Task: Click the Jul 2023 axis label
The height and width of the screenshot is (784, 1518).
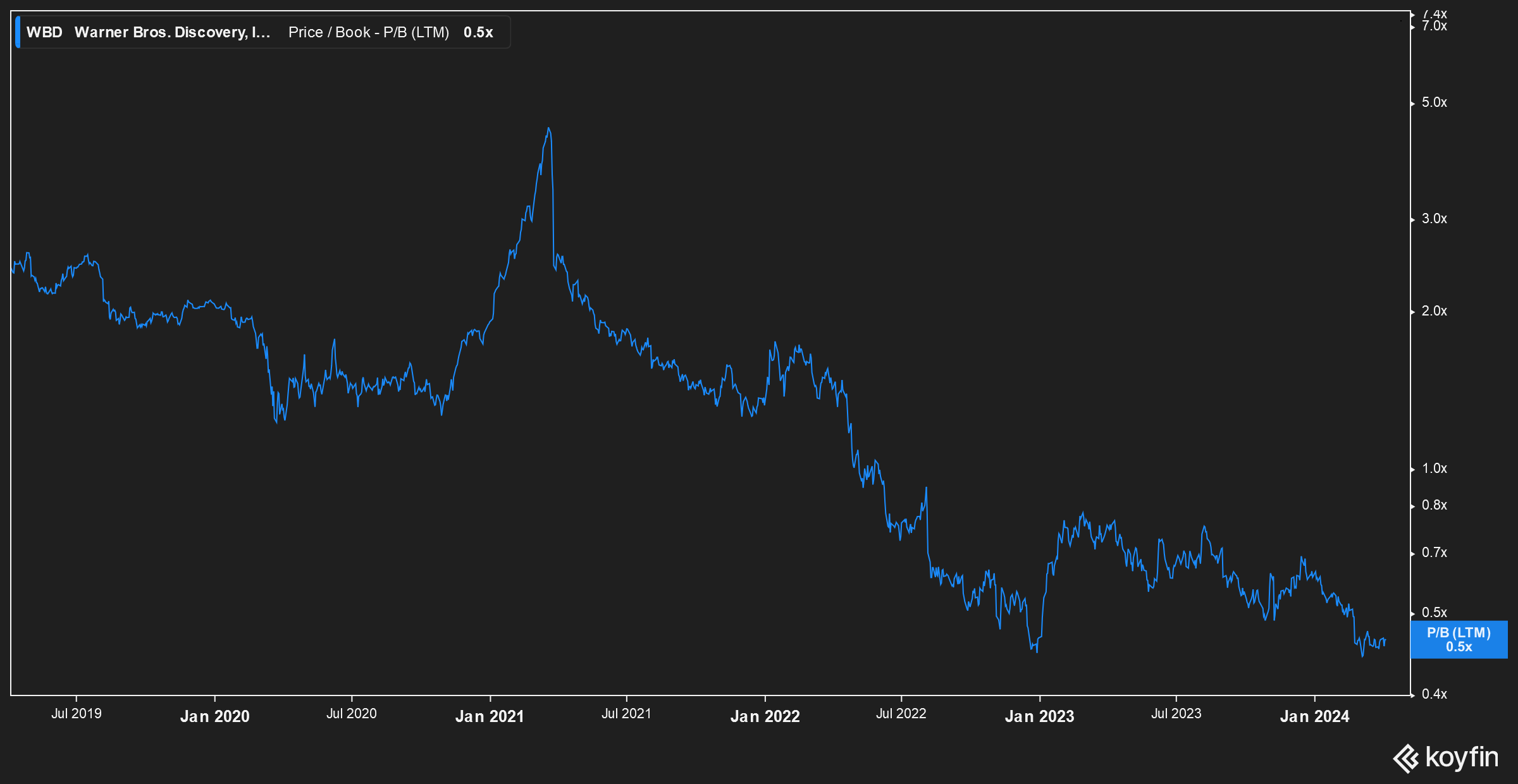Action: click(1176, 713)
